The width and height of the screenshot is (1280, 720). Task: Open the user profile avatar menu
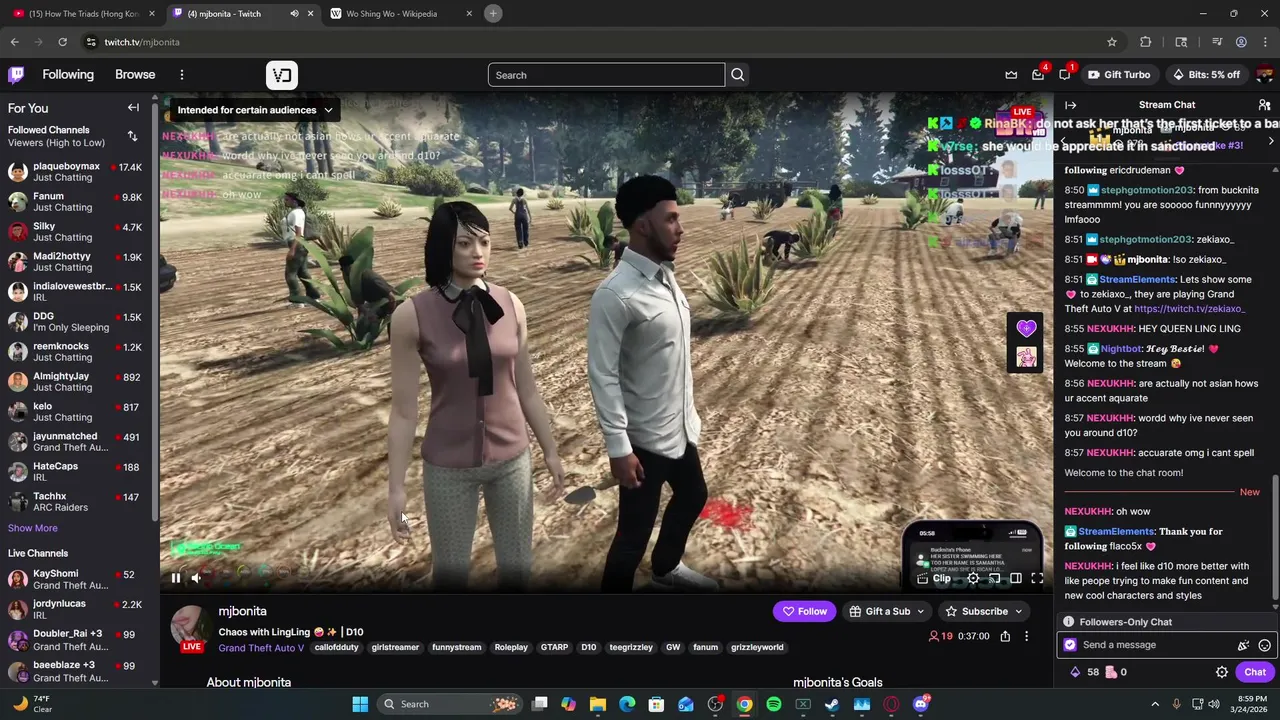coord(1264,74)
